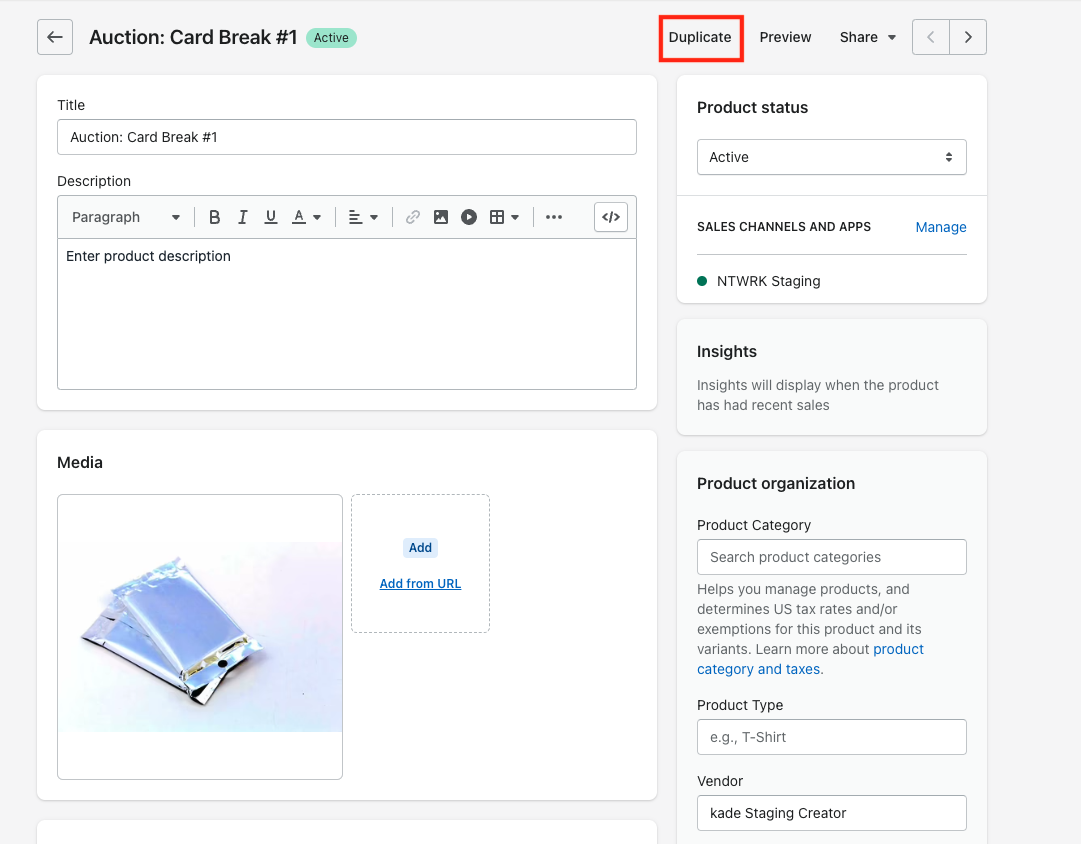Open the table insert dropdown in the editor
Viewport: 1081px width, 844px height.
(503, 216)
